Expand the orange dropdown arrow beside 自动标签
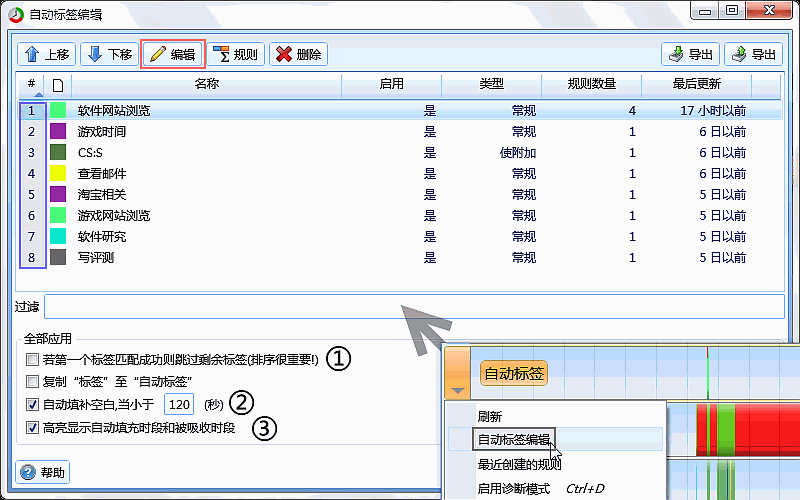The height and width of the screenshot is (500, 800). [x=457, y=390]
